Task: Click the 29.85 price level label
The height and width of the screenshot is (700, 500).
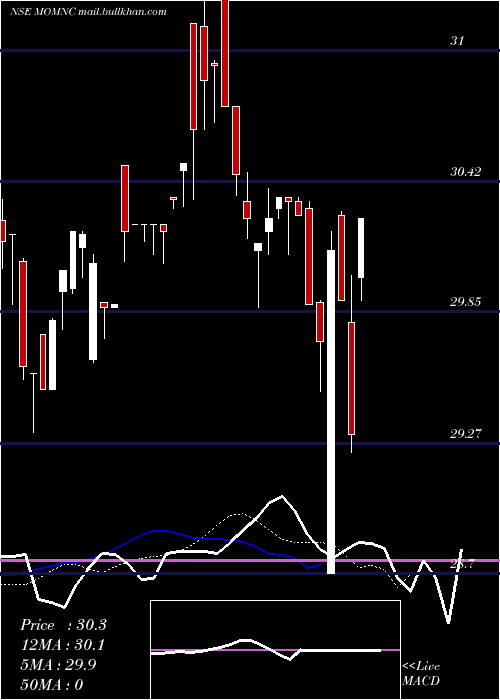Action: click(x=466, y=302)
